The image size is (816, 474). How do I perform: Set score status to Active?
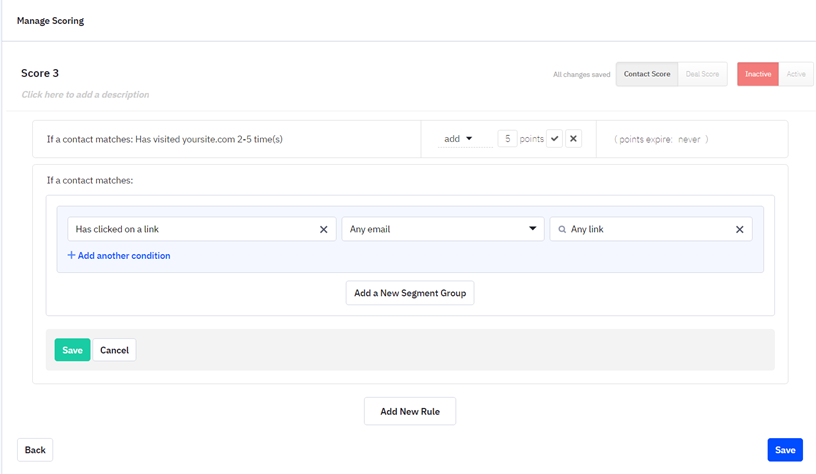tap(796, 74)
